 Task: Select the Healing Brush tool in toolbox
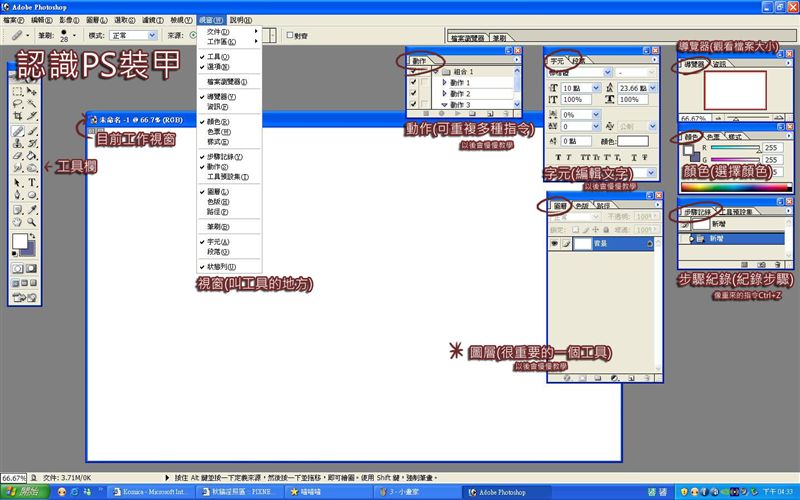click(18, 131)
